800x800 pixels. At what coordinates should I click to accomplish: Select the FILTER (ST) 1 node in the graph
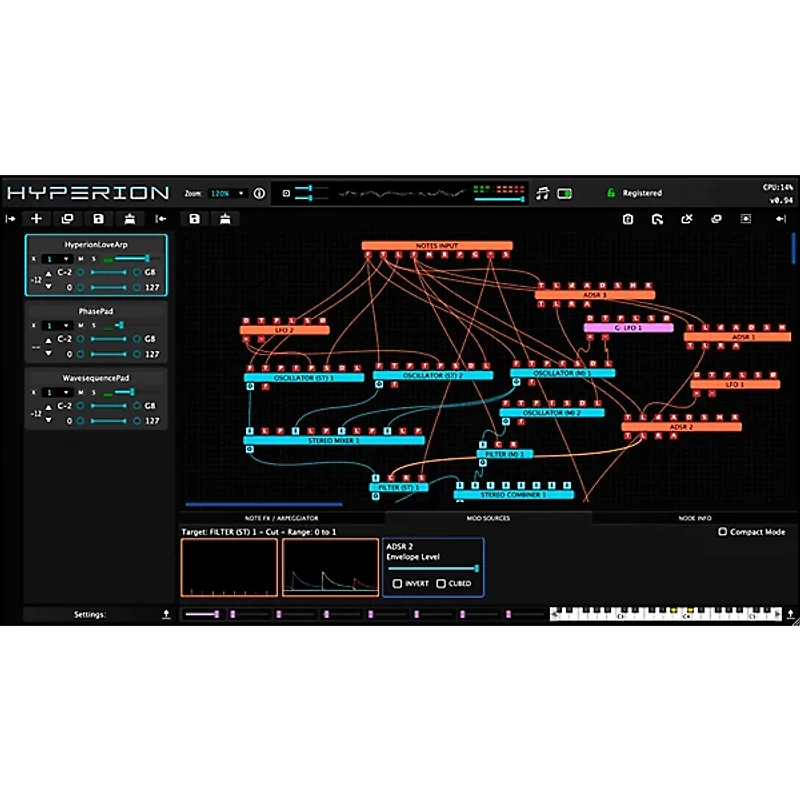(x=397, y=487)
